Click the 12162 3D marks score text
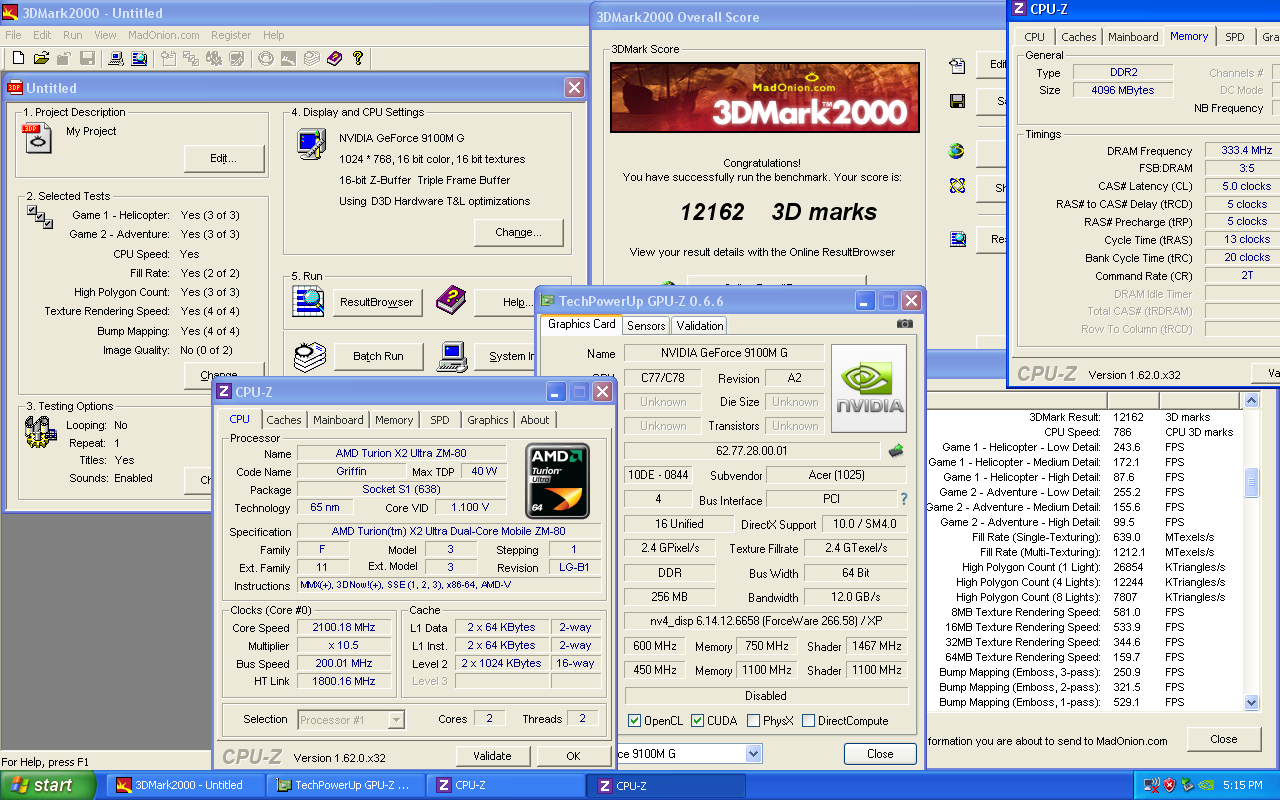1280x800 pixels. tap(778, 212)
